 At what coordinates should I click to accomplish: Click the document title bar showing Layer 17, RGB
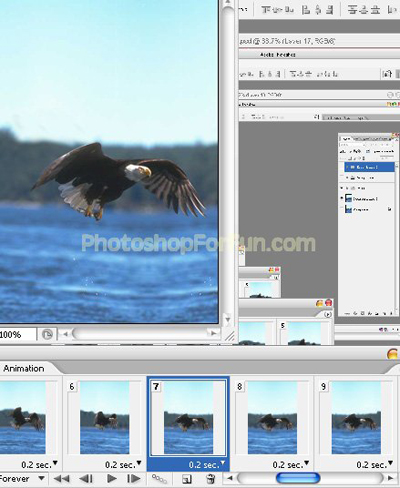[319, 41]
